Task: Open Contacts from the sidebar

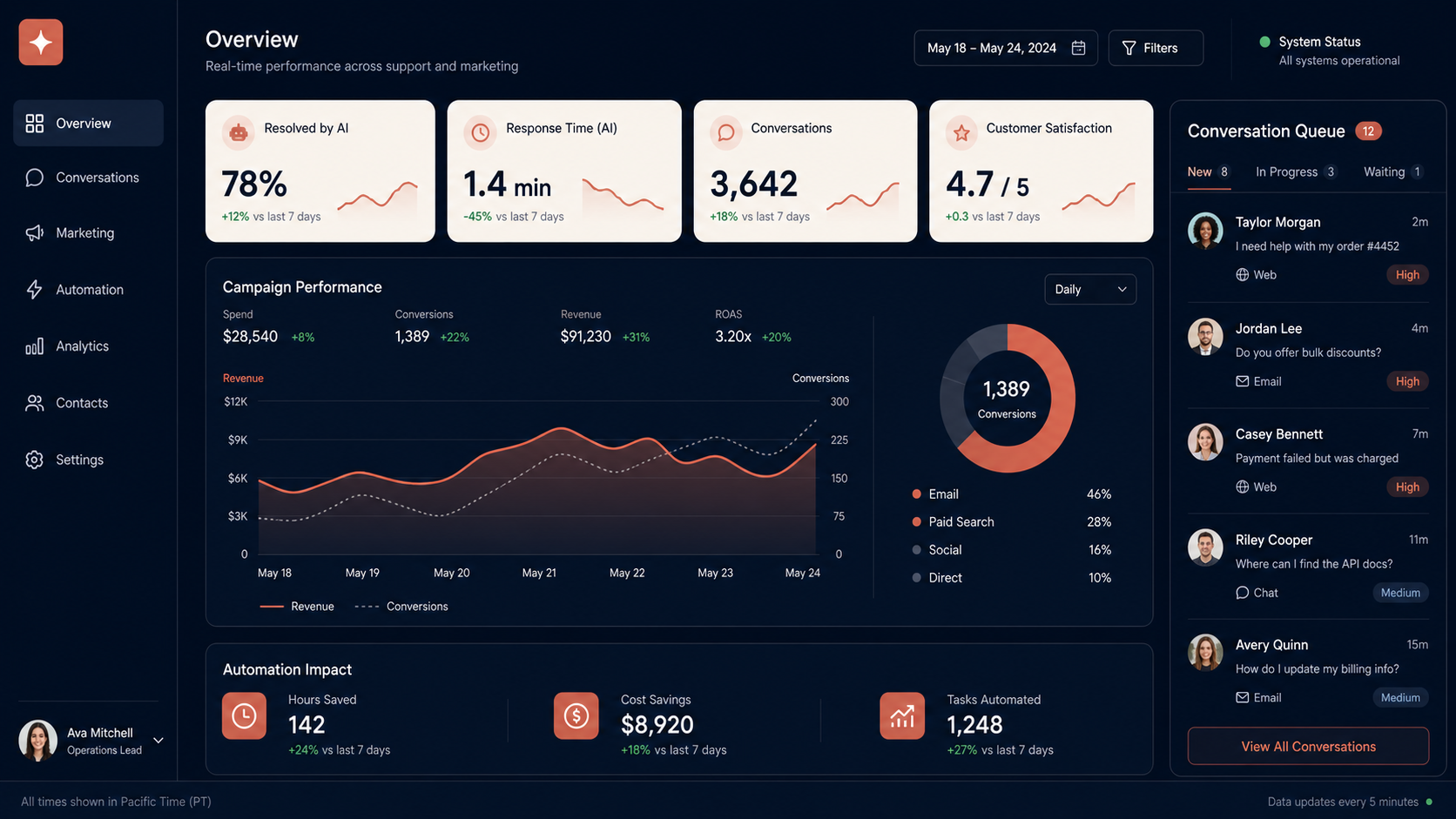Action: click(x=88, y=403)
